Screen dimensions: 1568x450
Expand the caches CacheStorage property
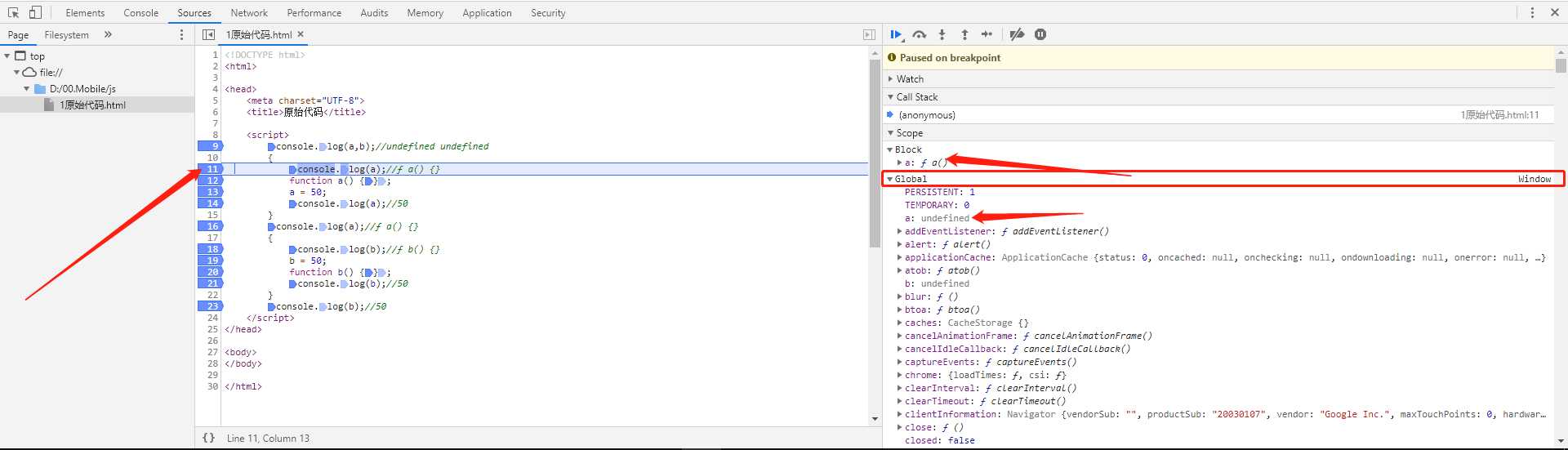(x=900, y=323)
